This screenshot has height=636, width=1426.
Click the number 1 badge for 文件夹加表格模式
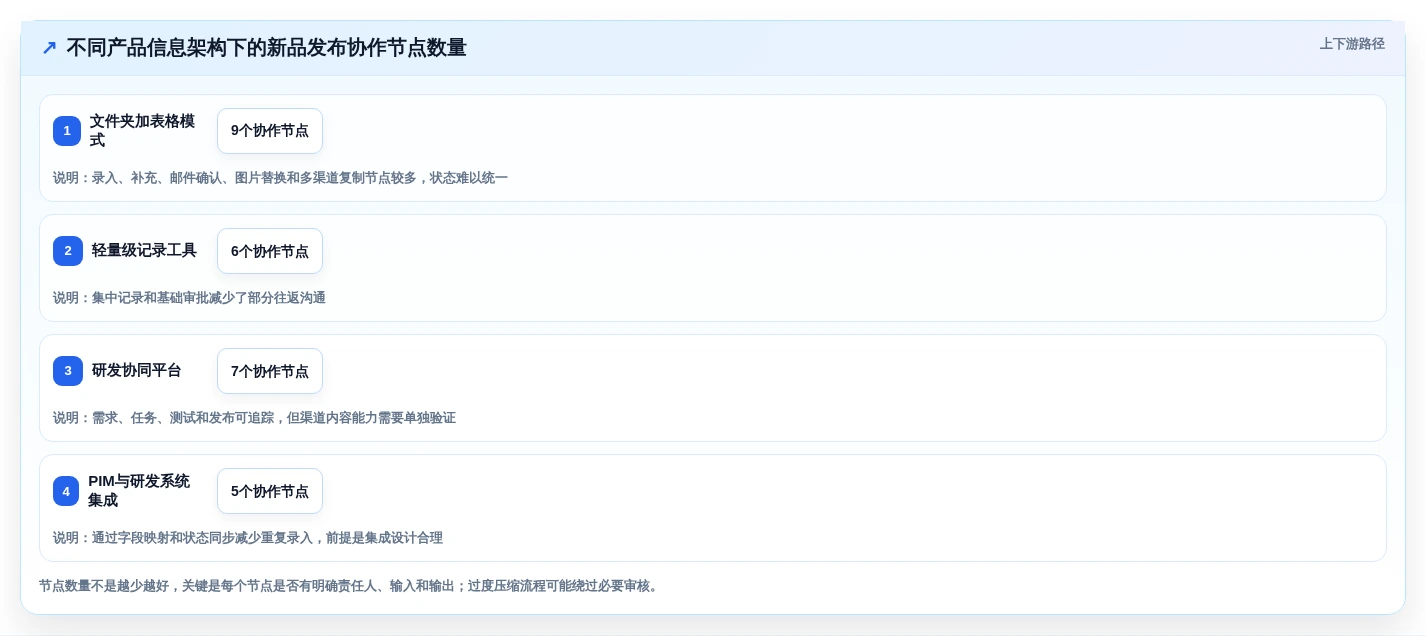pyautogui.click(x=67, y=131)
